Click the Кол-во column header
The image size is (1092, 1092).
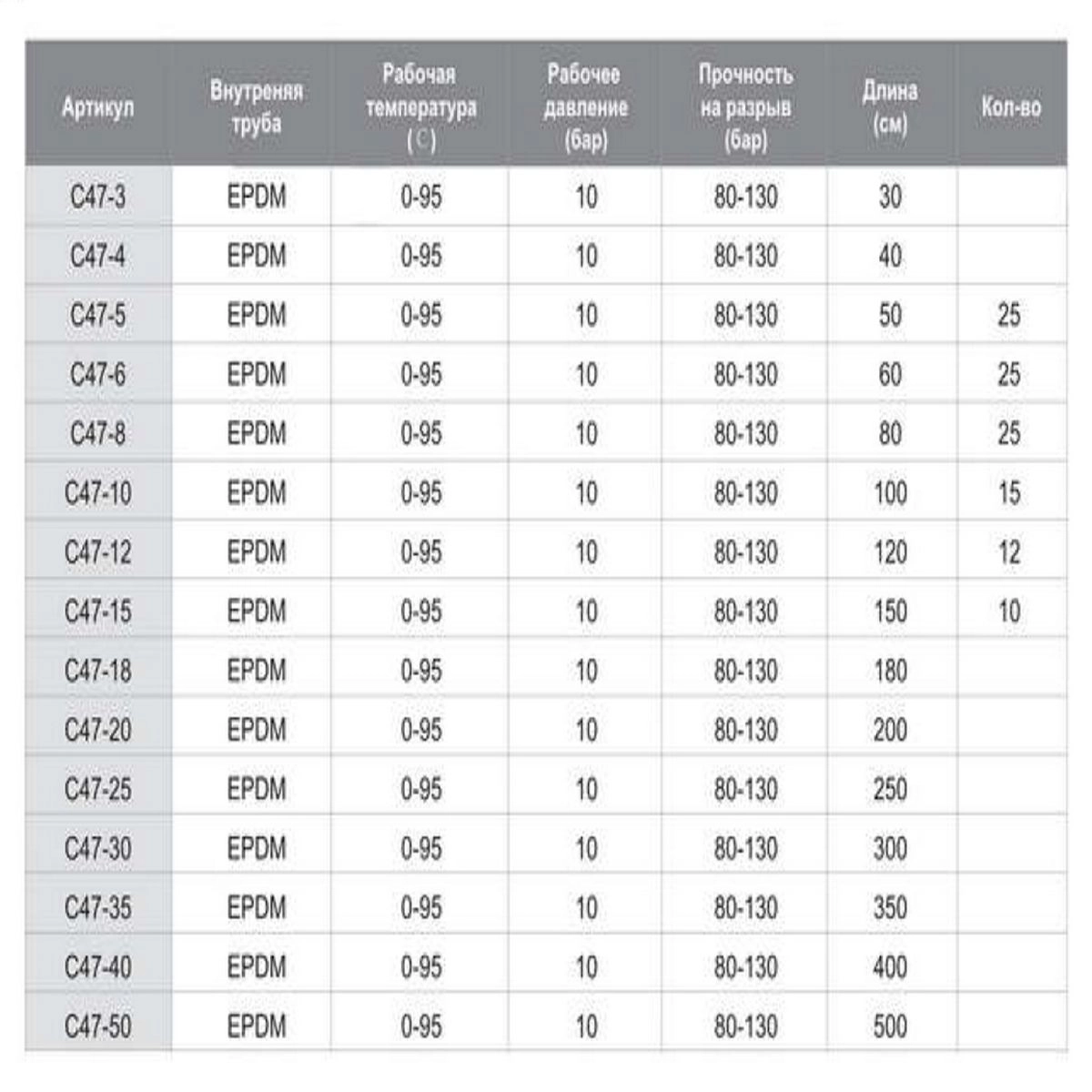click(x=1011, y=106)
